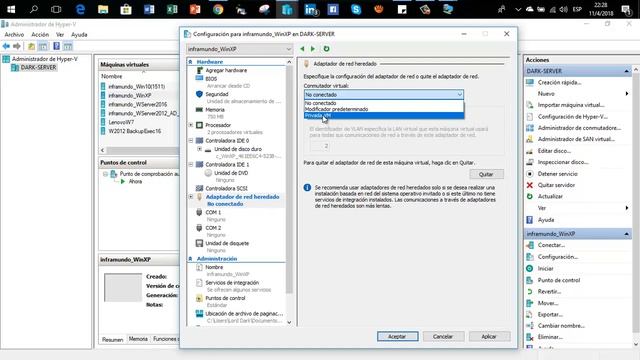640x360 pixels.
Task: Open the Ayuda menu in menu bar
Action: click(79, 35)
